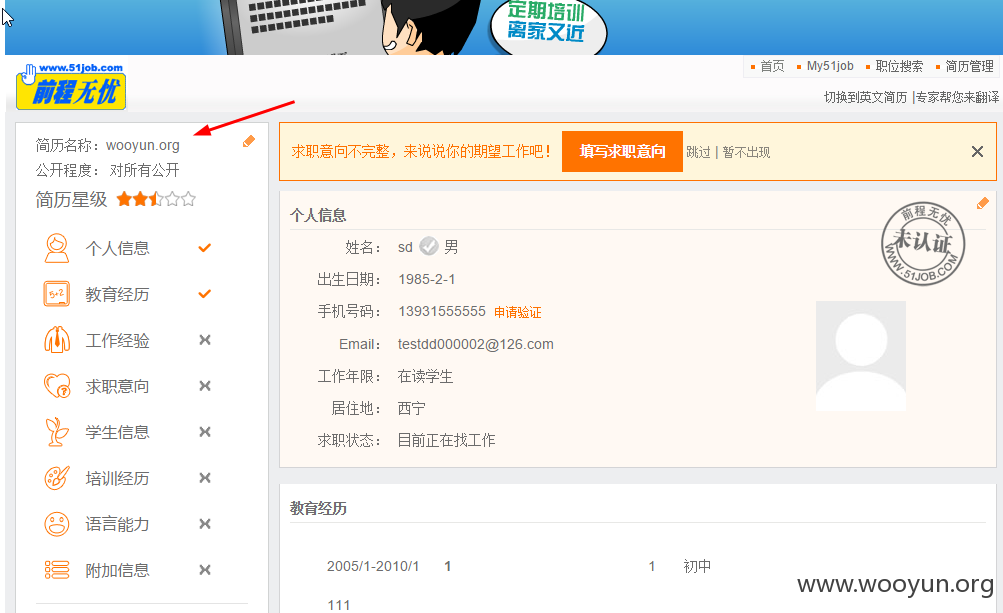Click the 附加信息 list icon

[x=57, y=569]
